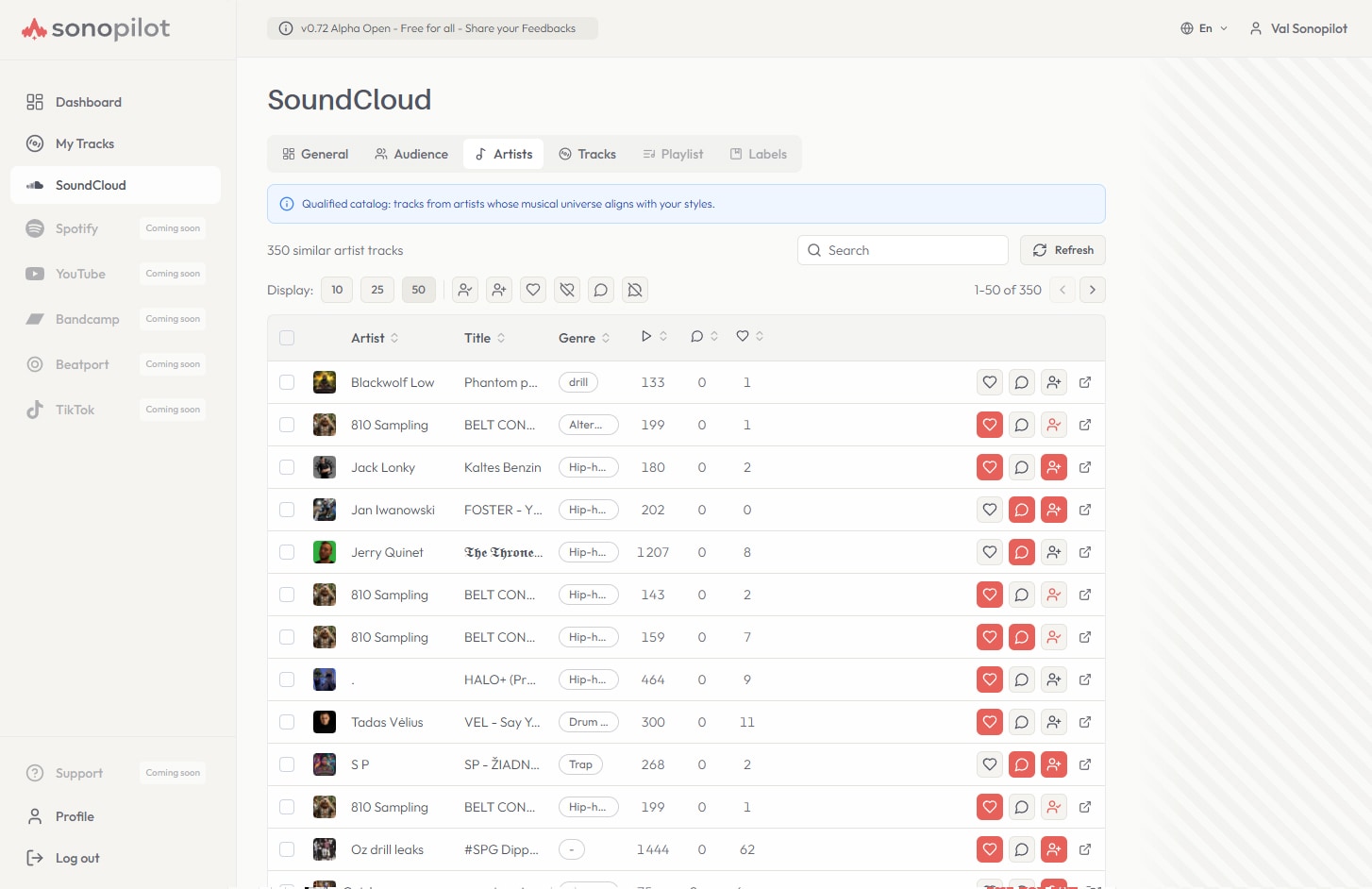Sort tracks by the Artist column
The height and width of the screenshot is (889, 1372).
[x=373, y=337]
